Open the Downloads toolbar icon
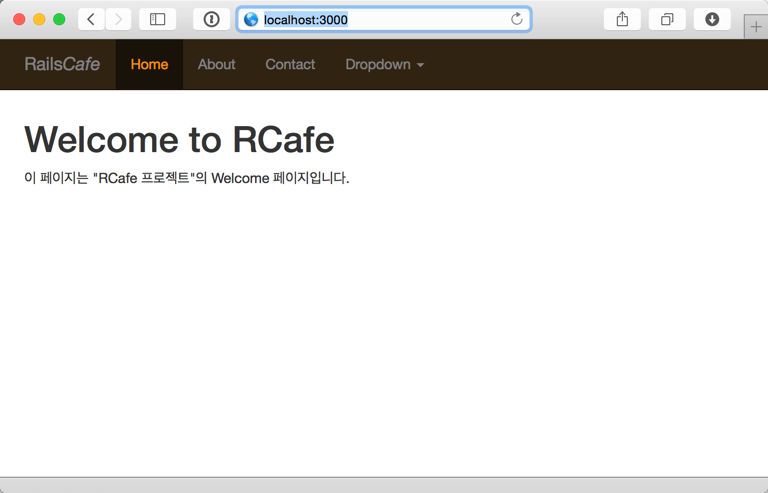The width and height of the screenshot is (768, 493). (712, 20)
